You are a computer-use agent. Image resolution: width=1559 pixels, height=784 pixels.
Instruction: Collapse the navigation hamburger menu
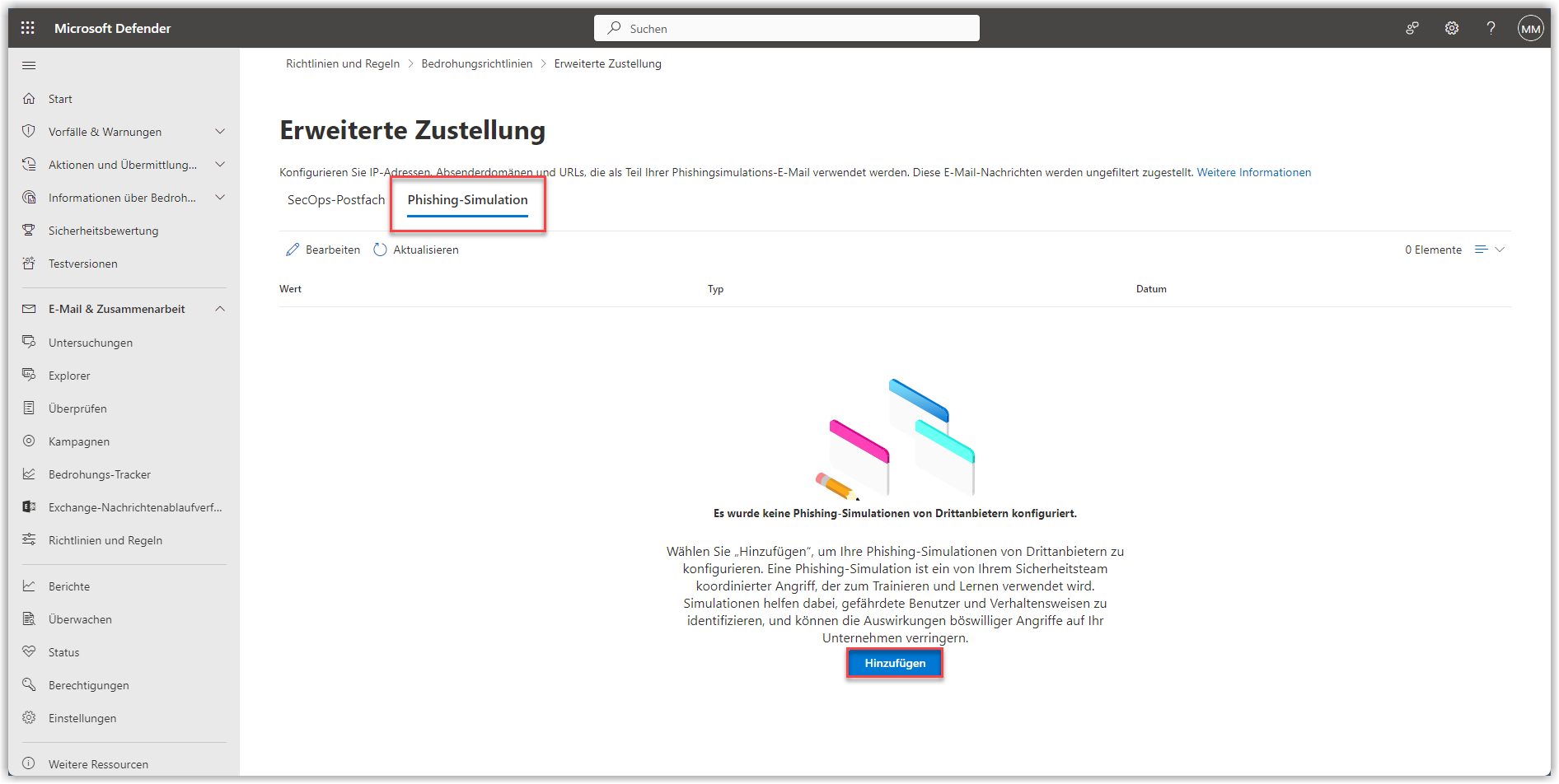click(29, 65)
